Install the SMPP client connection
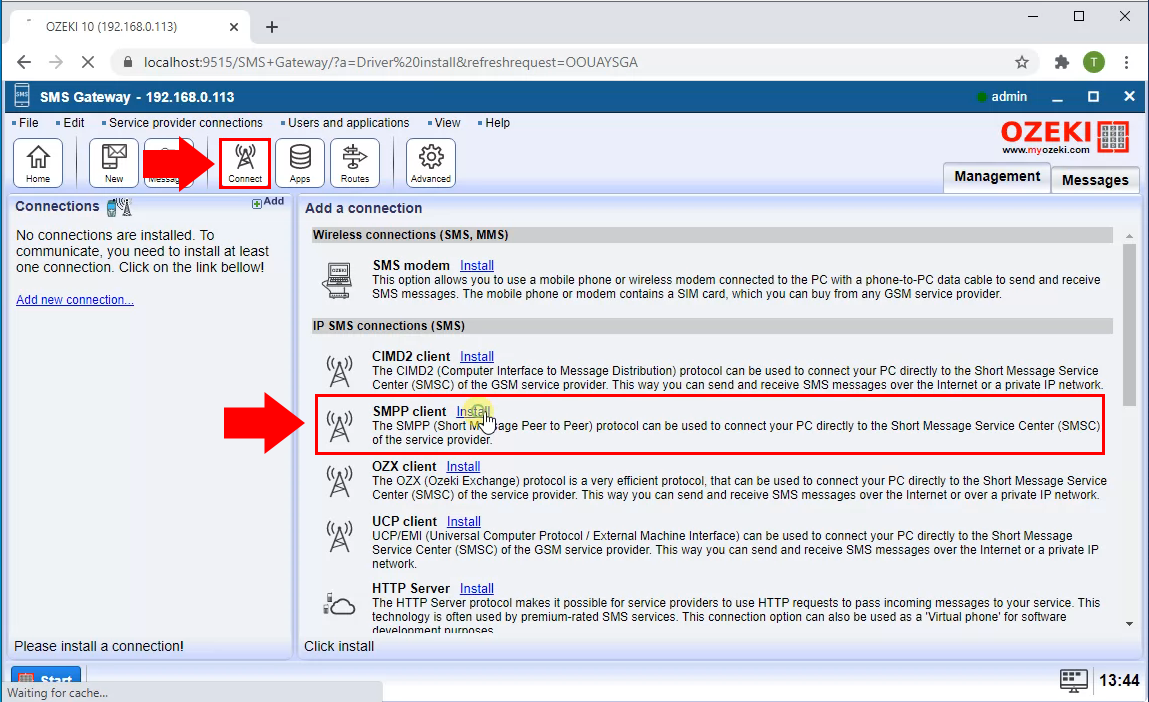 (473, 411)
